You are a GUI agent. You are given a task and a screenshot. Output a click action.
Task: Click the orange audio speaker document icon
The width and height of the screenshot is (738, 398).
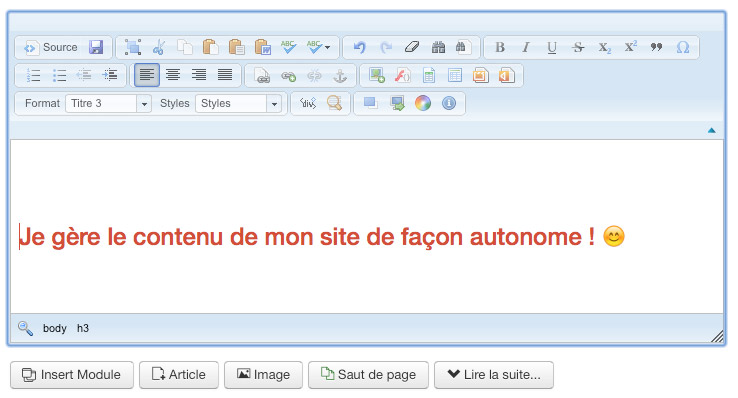[506, 75]
